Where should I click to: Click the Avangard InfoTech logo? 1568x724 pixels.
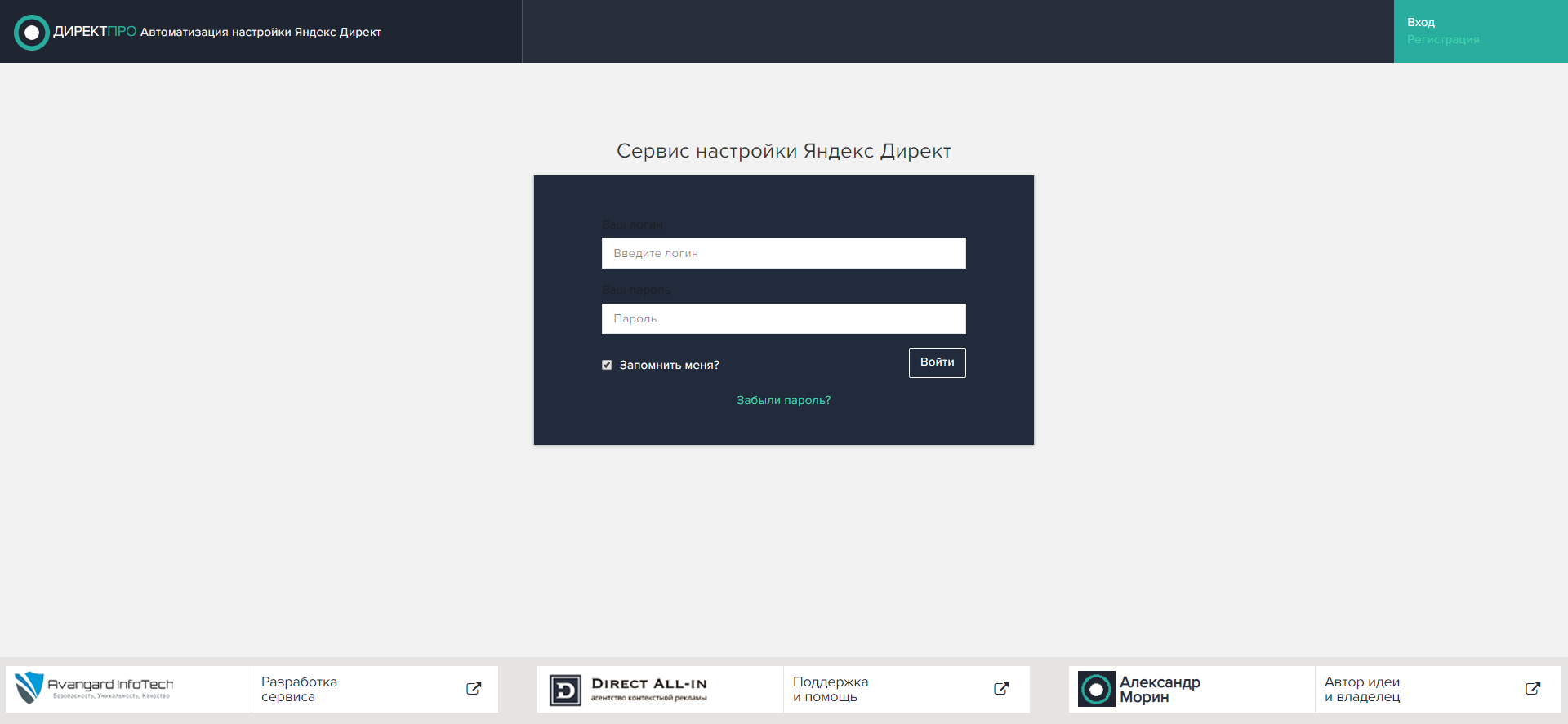point(95,688)
